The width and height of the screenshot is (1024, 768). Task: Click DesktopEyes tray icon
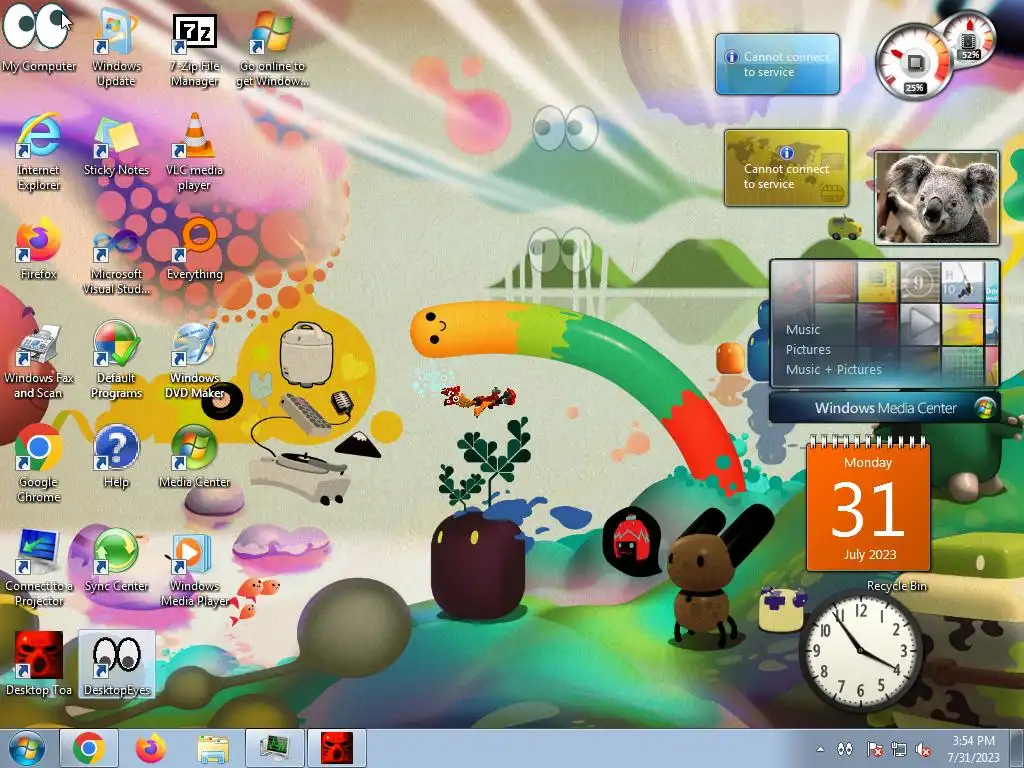[845, 749]
